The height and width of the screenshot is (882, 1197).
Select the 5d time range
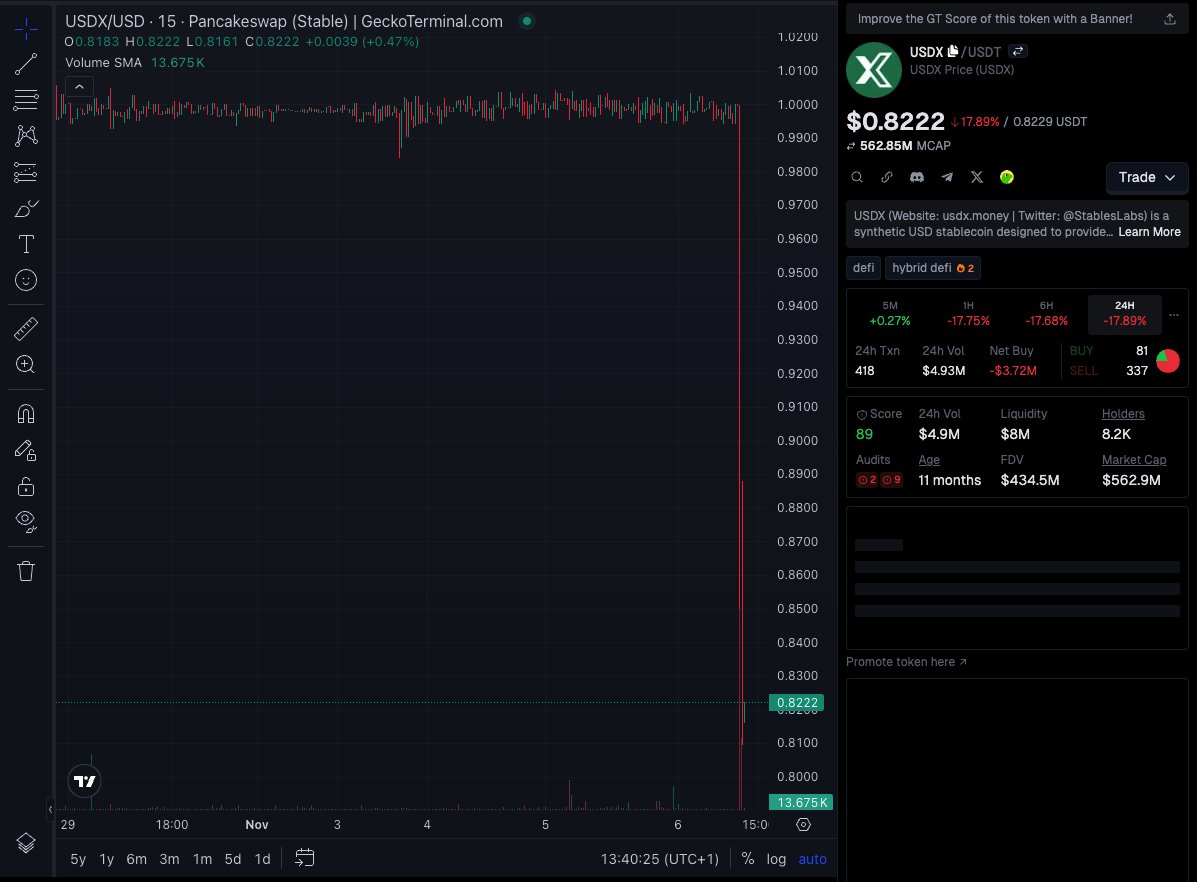(233, 859)
